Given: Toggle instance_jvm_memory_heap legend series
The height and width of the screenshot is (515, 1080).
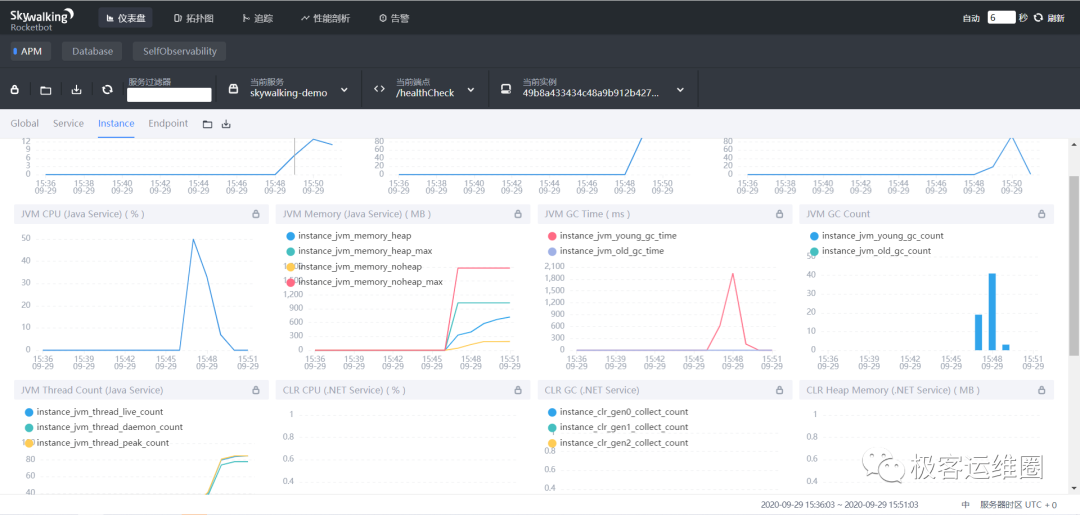Looking at the screenshot, I should (x=351, y=236).
